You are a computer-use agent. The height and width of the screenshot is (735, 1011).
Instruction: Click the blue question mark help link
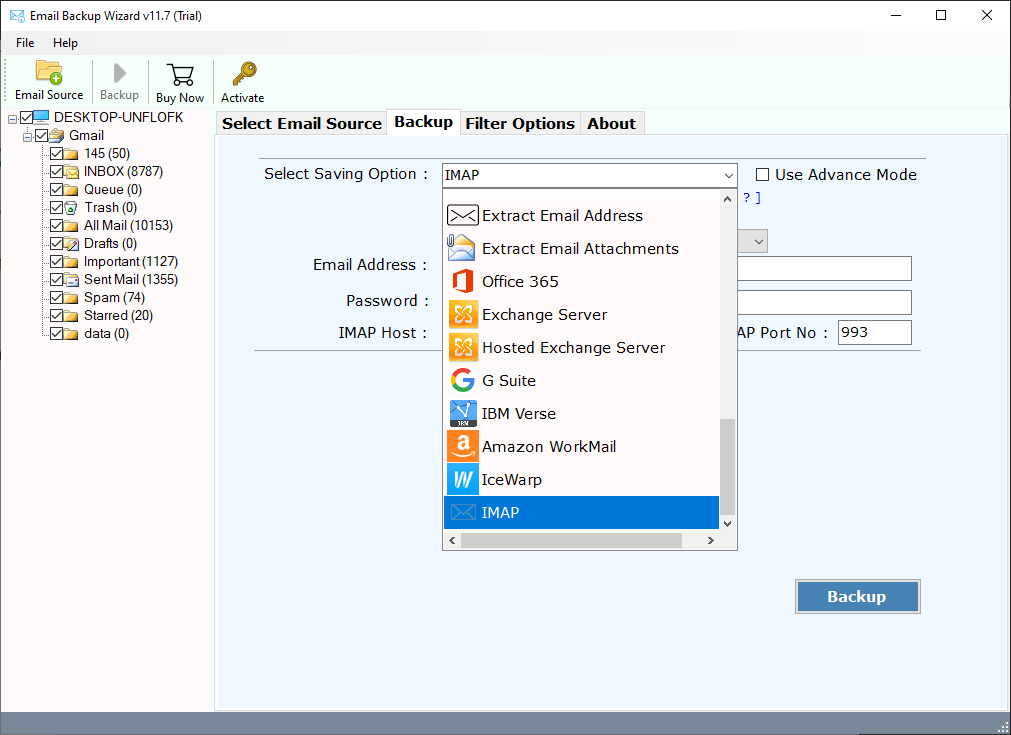point(747,197)
